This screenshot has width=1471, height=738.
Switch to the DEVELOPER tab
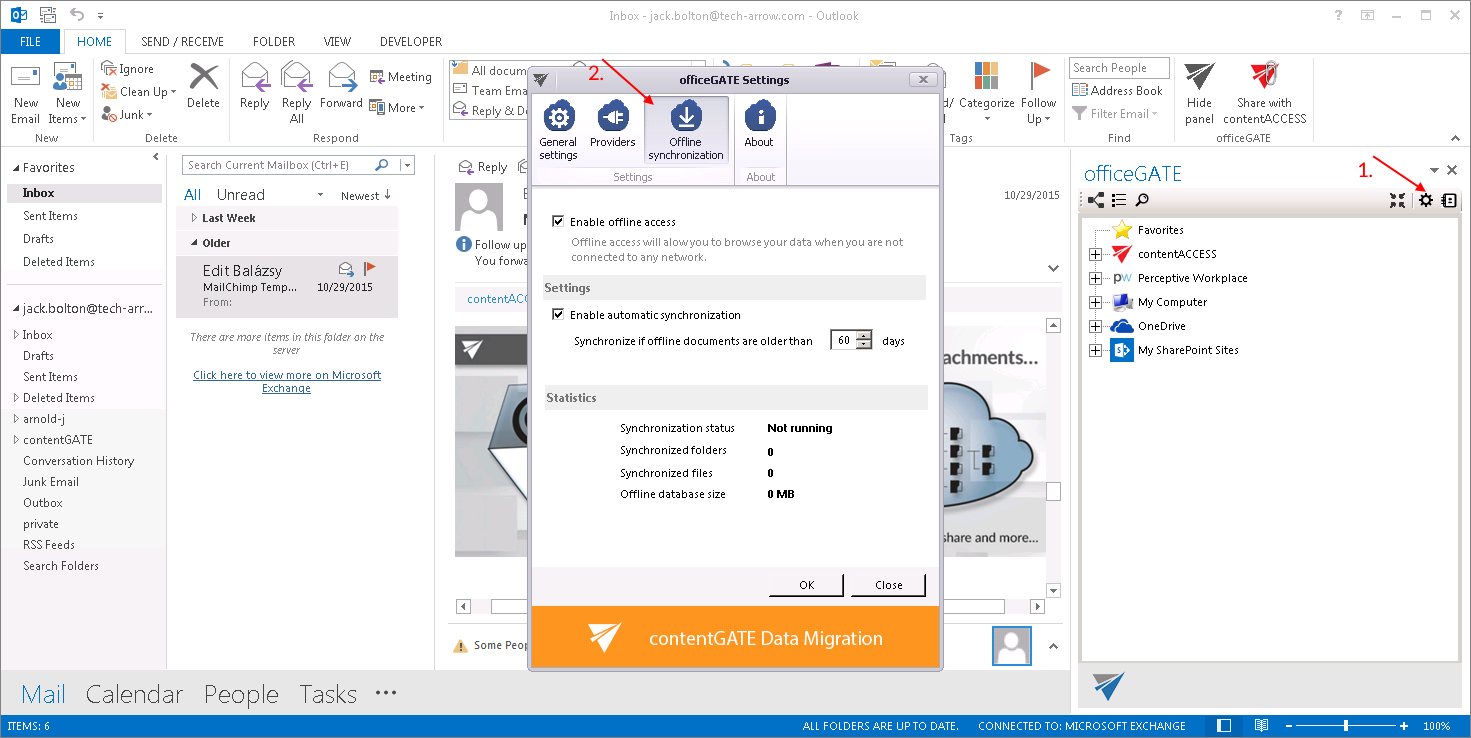(x=411, y=42)
